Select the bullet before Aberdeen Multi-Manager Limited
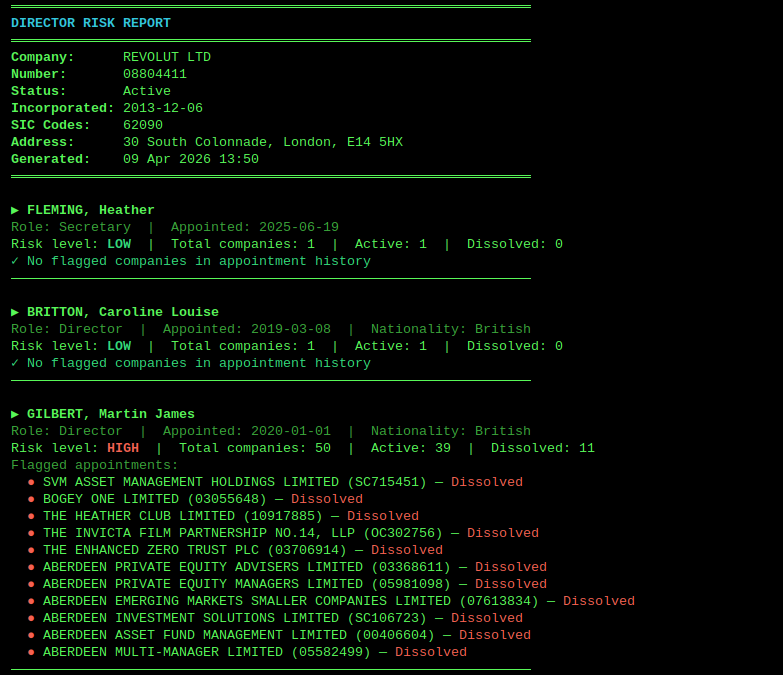 click(x=31, y=652)
